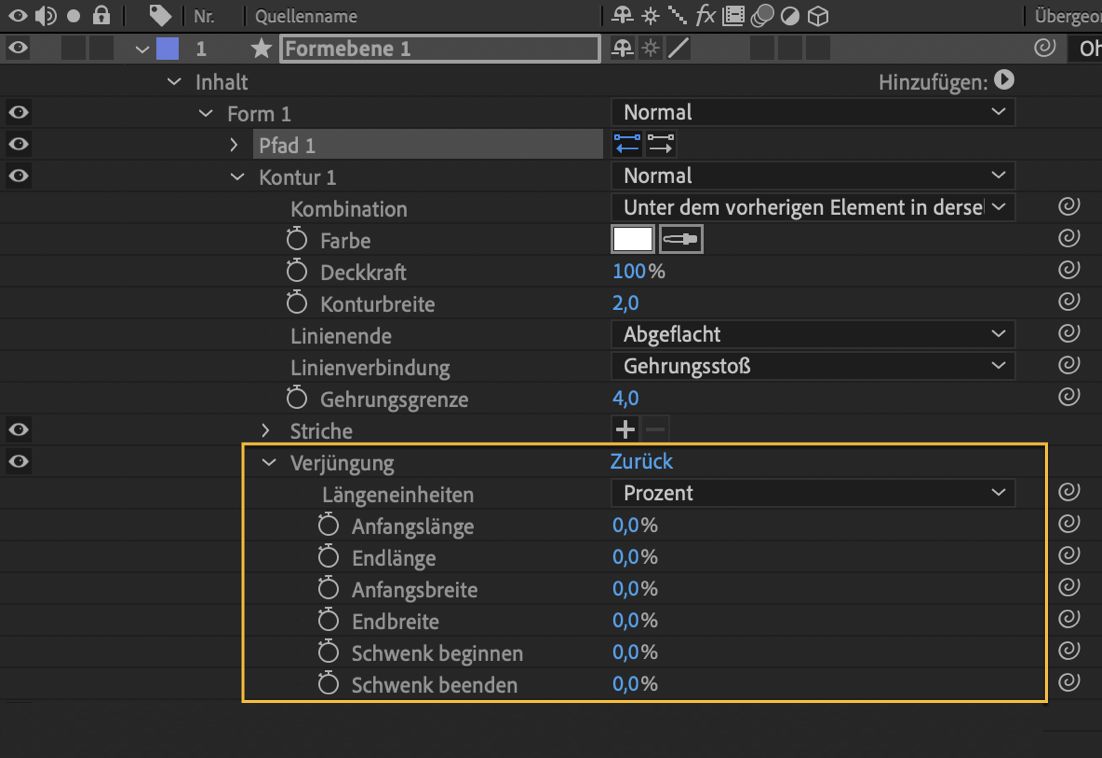Click the reversed path direction icon
The image size is (1102, 758).
(x=627, y=144)
